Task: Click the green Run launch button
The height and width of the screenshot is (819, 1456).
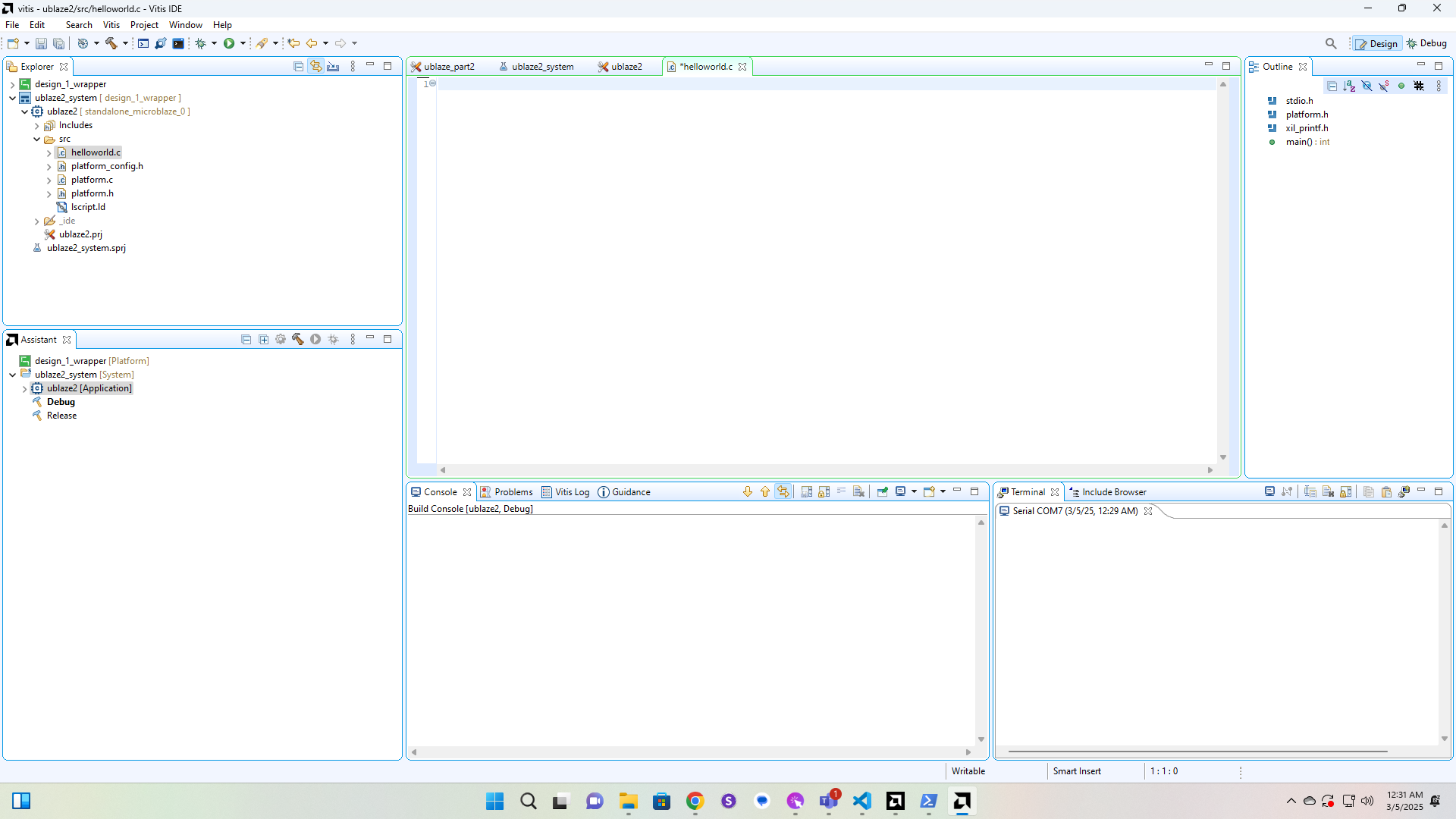Action: pyautogui.click(x=229, y=43)
